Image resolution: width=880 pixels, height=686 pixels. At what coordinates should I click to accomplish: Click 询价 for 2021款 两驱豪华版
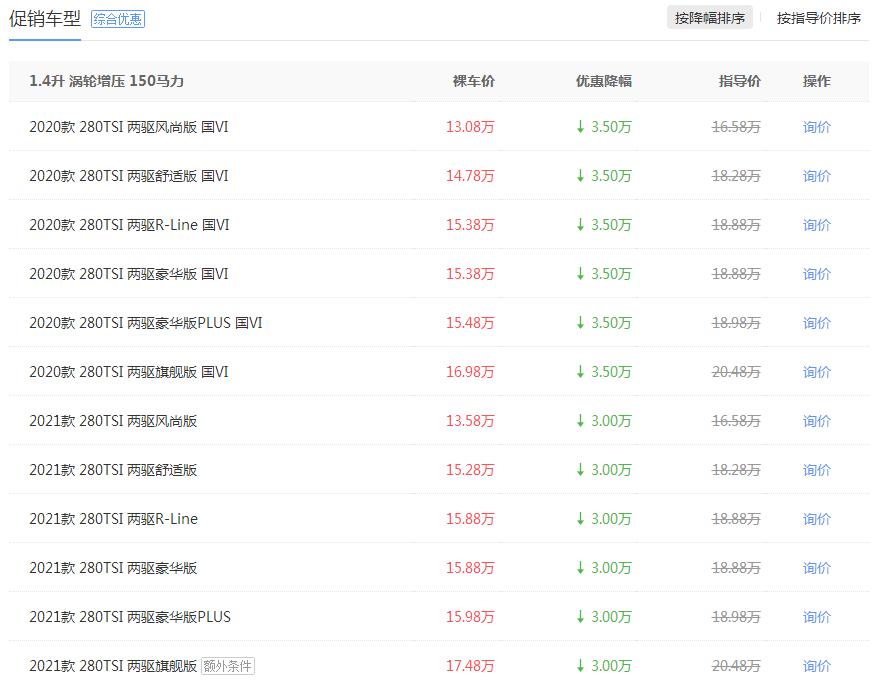click(817, 568)
